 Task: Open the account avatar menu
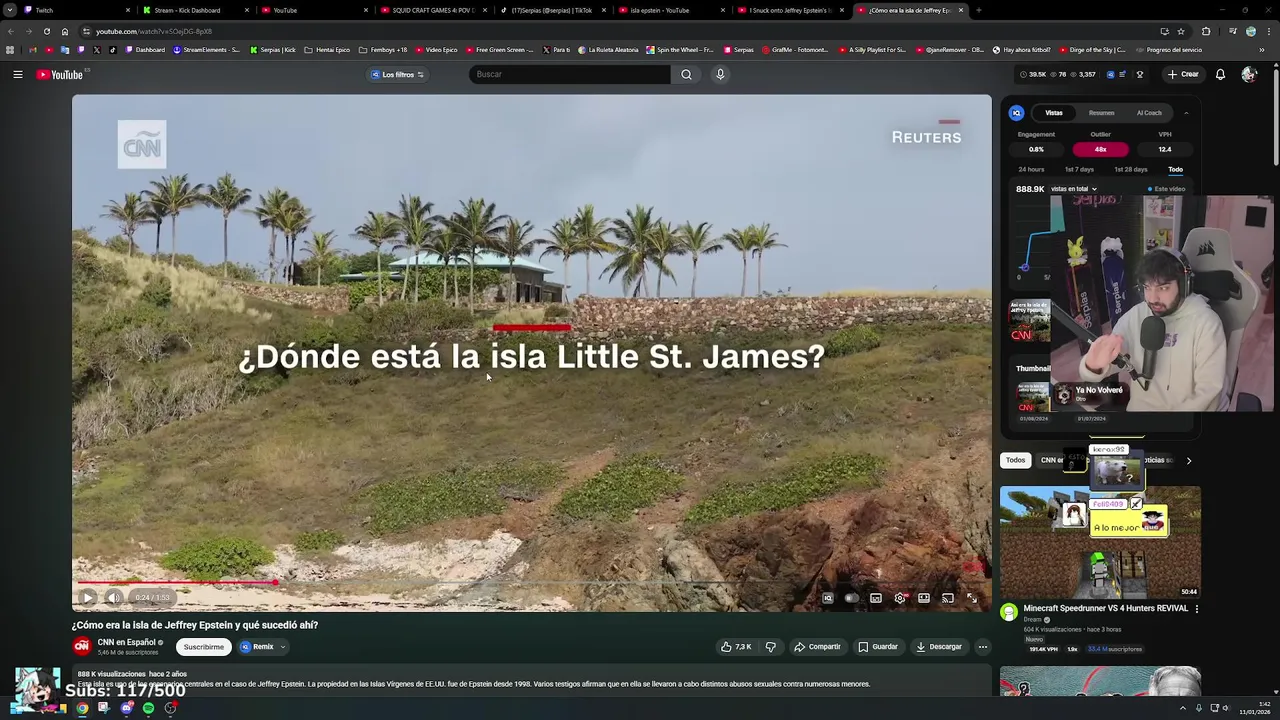(1249, 74)
